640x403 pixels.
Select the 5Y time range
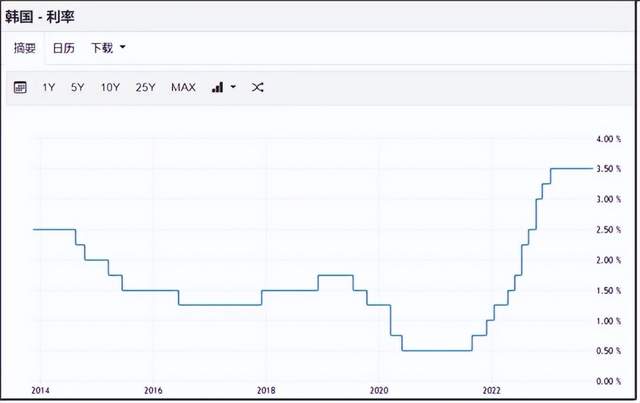pyautogui.click(x=77, y=87)
